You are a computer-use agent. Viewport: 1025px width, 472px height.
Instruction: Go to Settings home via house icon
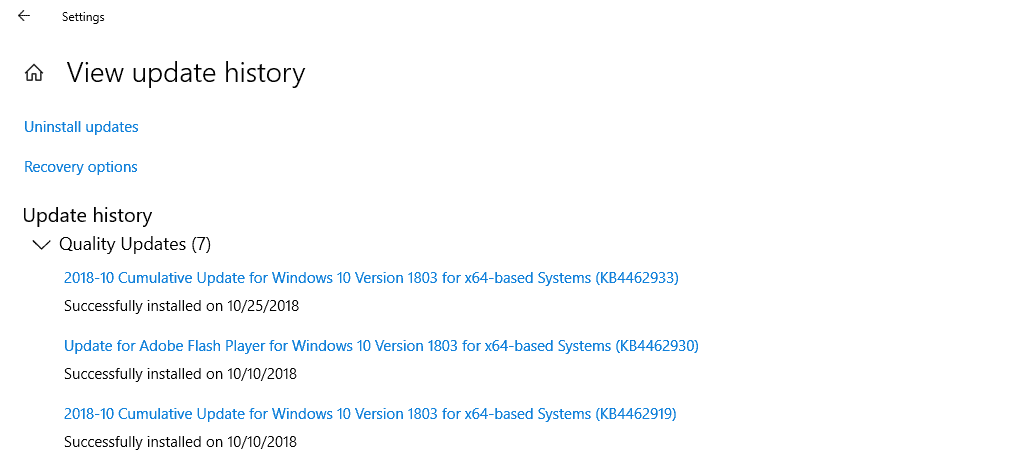point(34,73)
